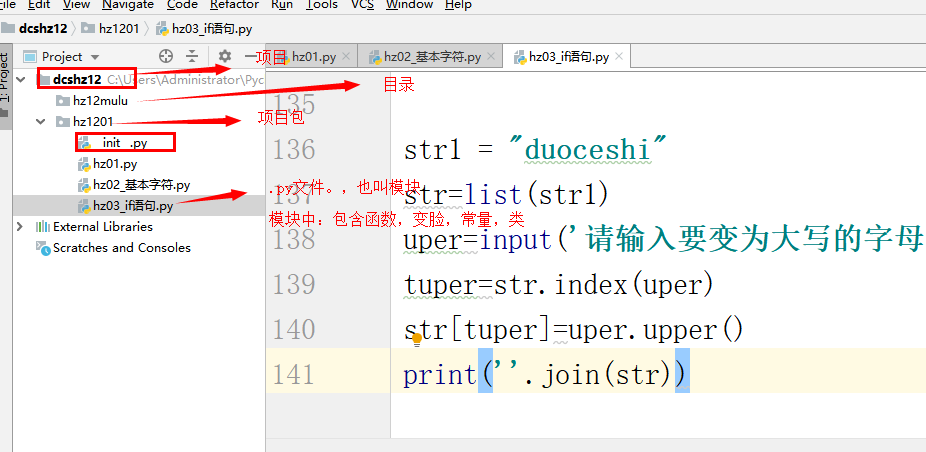926x452 pixels.
Task: Click the input call on line 138
Action: point(514,240)
